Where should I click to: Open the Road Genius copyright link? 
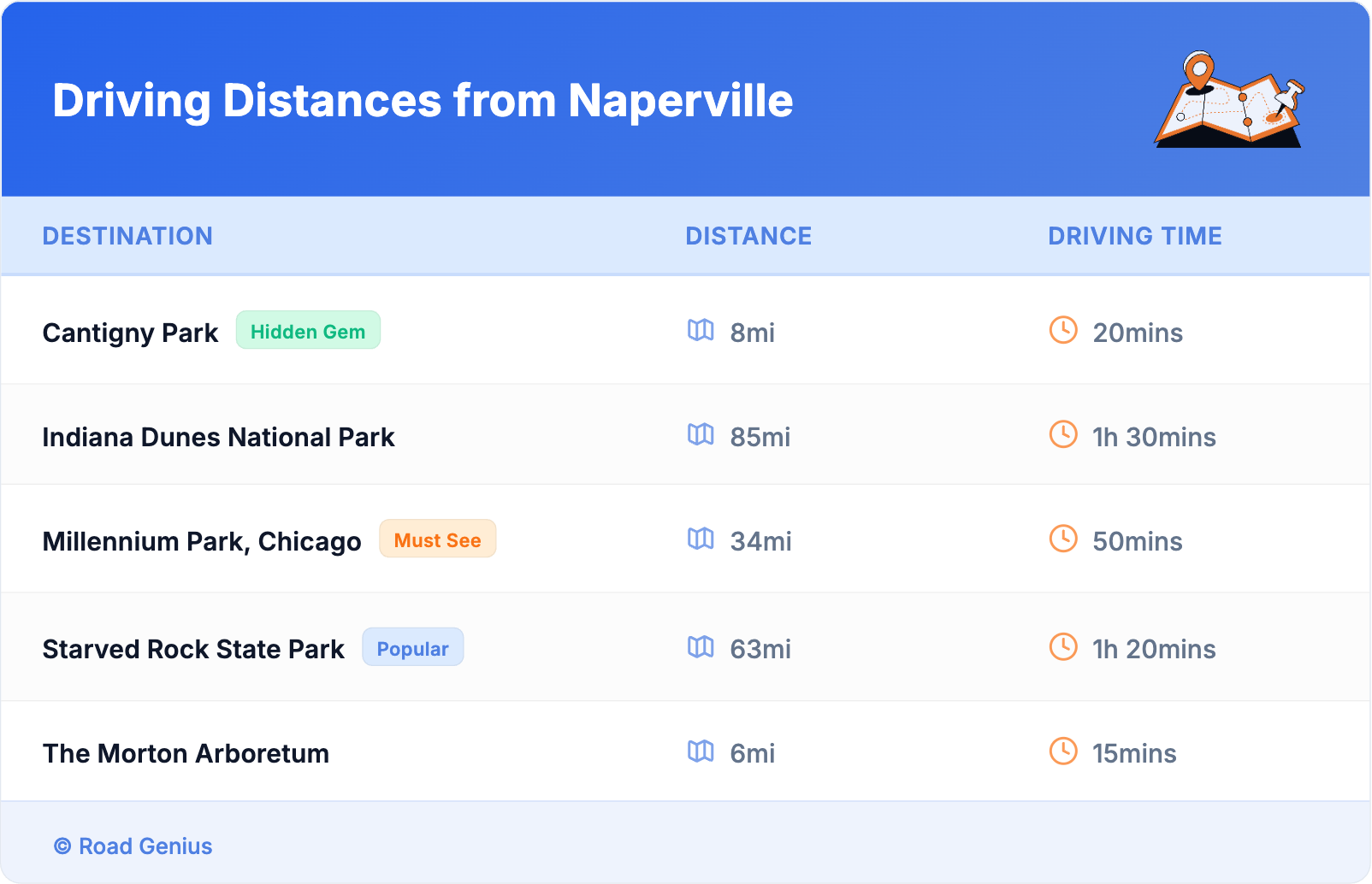tap(133, 846)
